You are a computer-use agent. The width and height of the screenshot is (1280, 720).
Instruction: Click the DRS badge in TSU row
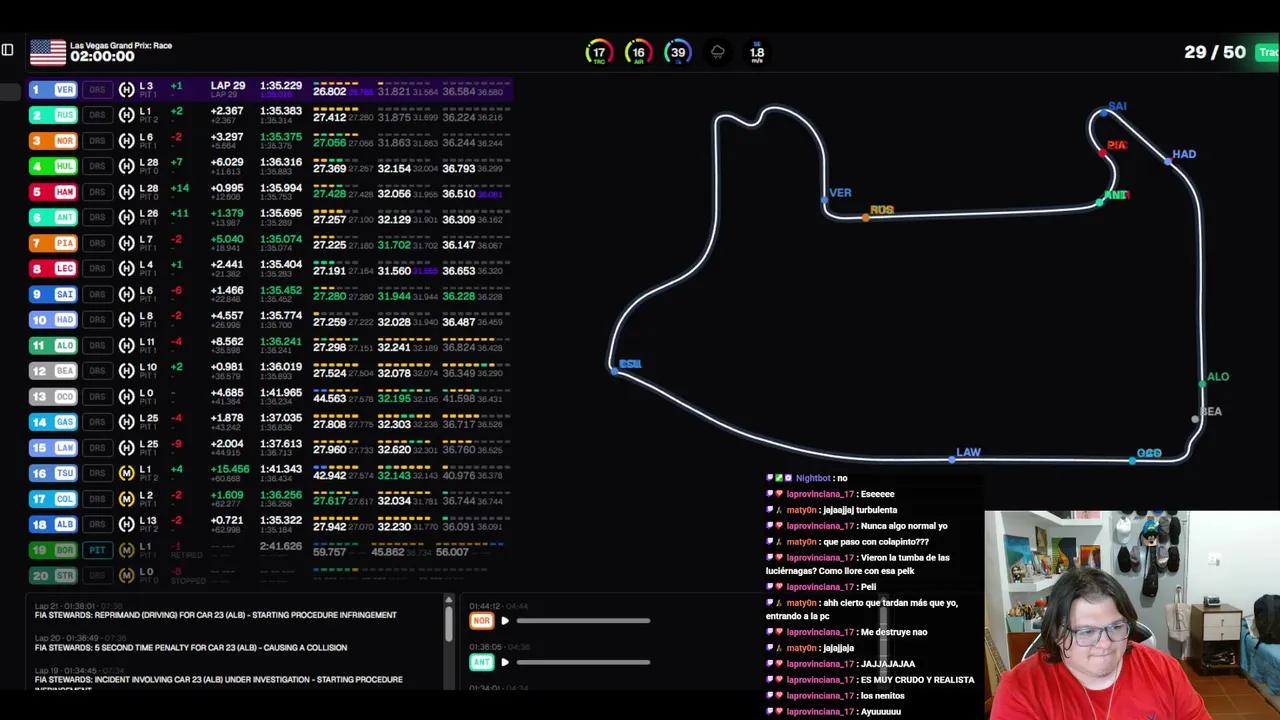tap(97, 473)
